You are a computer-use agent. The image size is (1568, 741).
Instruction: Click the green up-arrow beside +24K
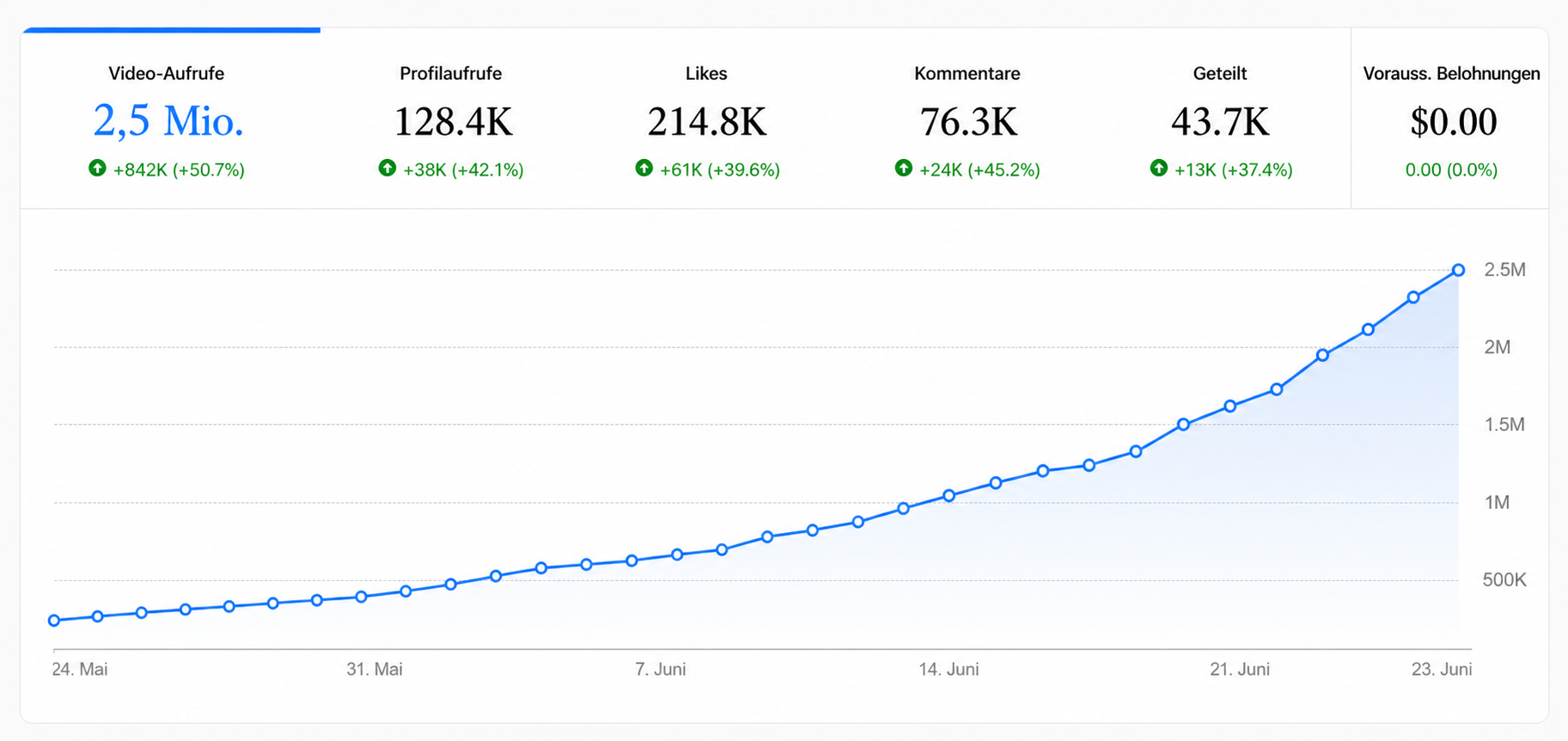(x=903, y=168)
